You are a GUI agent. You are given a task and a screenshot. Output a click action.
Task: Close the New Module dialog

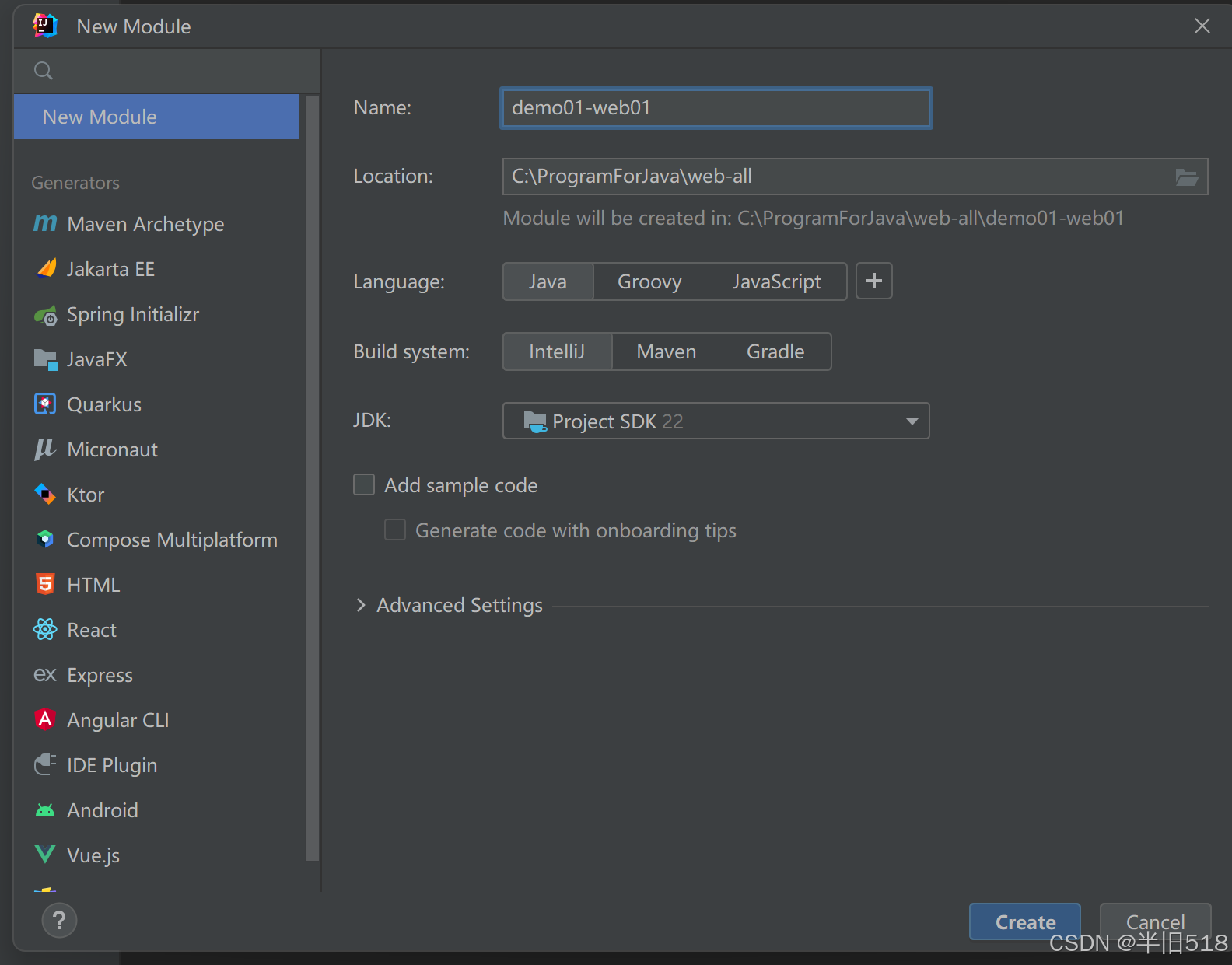tap(1202, 26)
